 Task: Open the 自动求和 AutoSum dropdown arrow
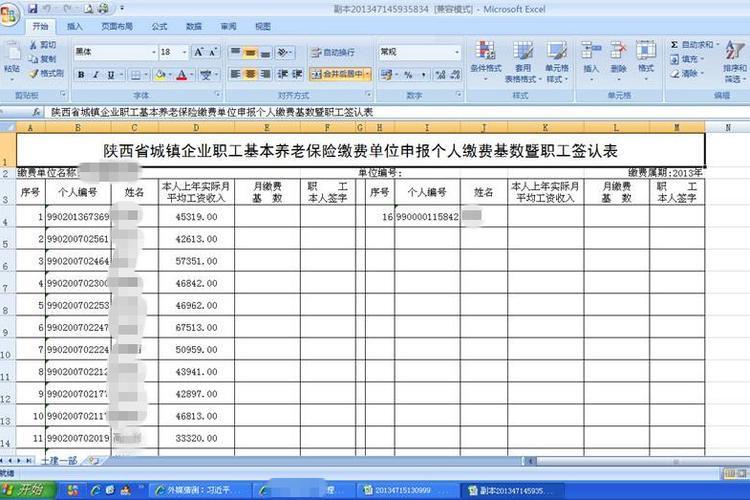pos(718,44)
